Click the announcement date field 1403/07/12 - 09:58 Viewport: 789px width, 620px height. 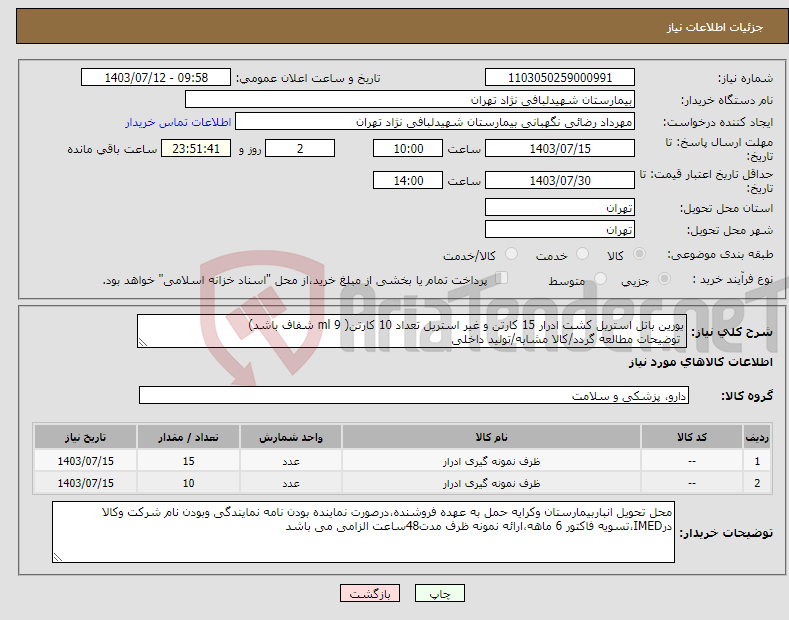click(156, 78)
